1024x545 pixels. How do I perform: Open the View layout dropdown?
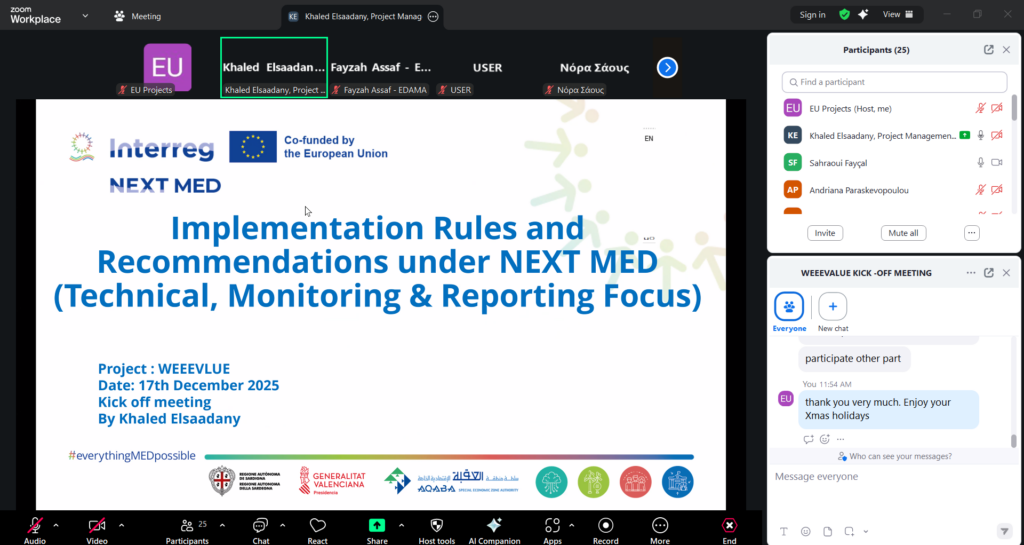[895, 15]
